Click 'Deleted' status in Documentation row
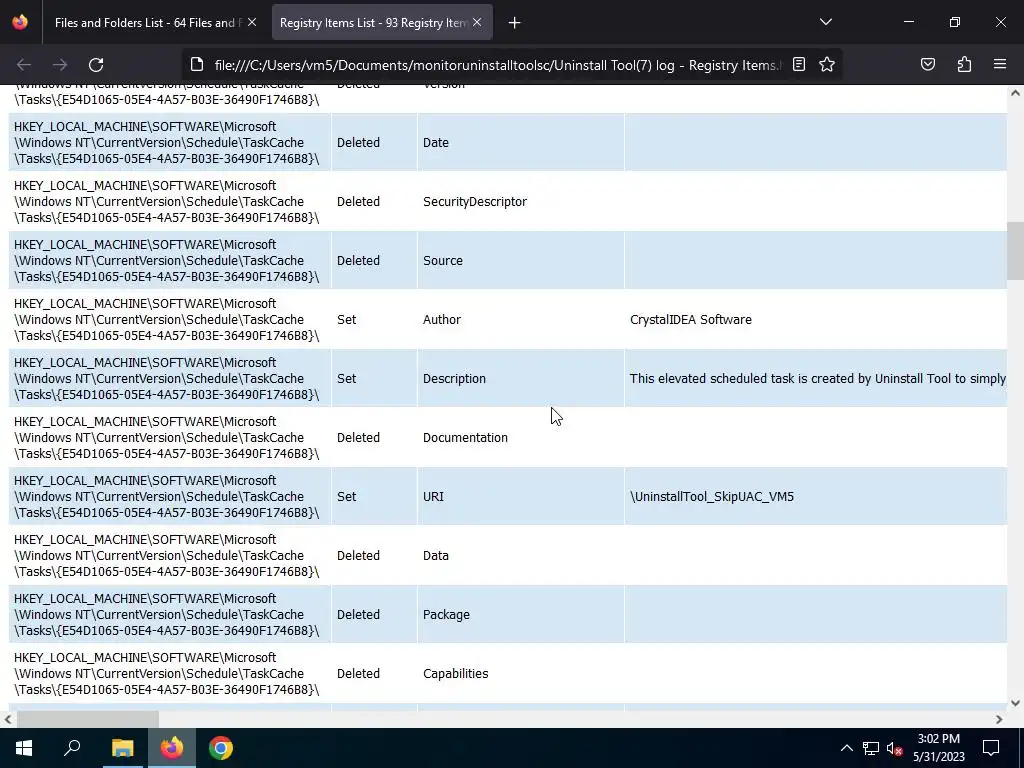This screenshot has height=768, width=1024. pyautogui.click(x=358, y=438)
